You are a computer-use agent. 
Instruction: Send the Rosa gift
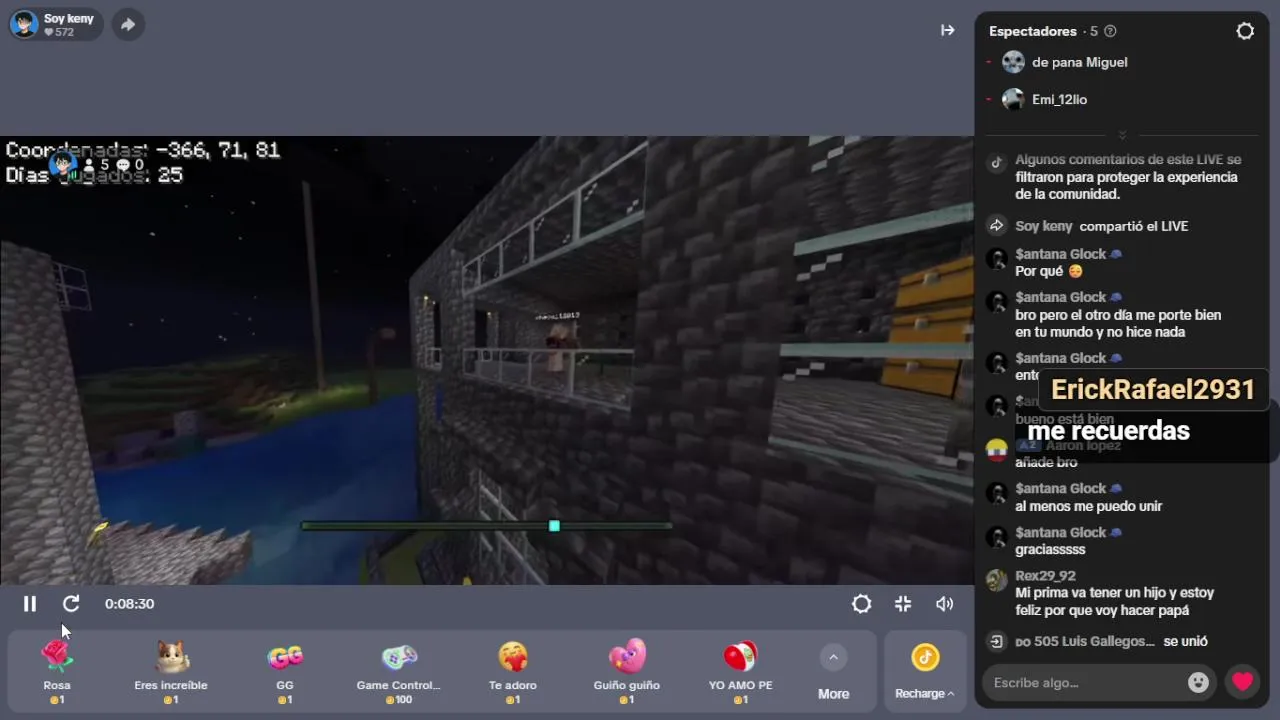point(57,671)
